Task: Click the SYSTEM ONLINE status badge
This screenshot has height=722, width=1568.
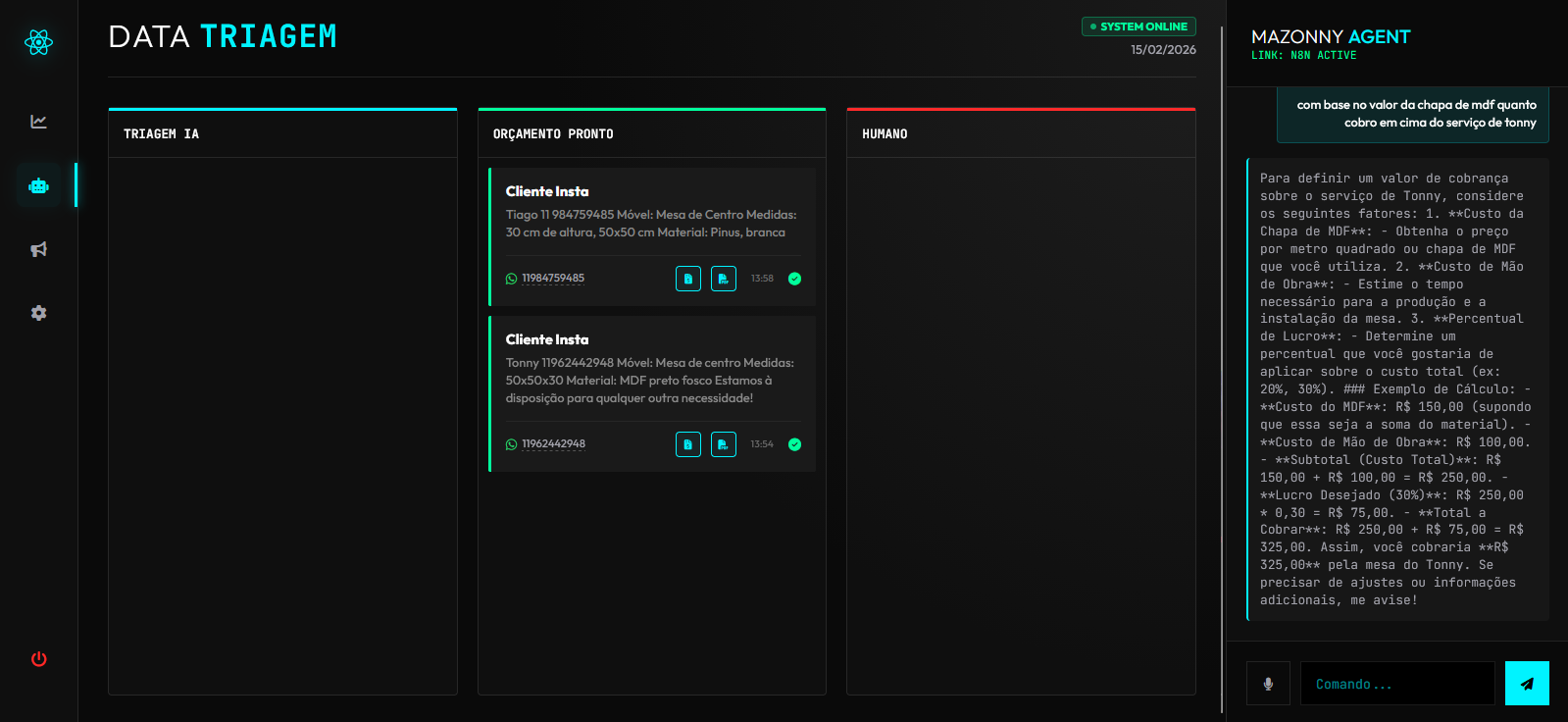Action: (1138, 26)
